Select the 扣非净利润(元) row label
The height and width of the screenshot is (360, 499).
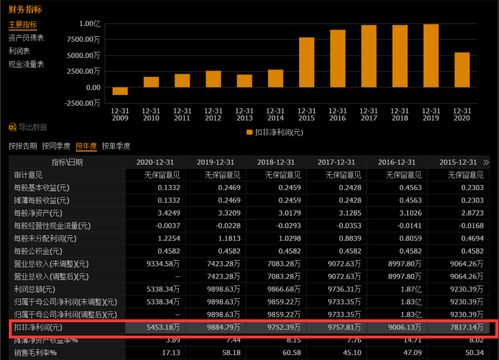coord(38,327)
